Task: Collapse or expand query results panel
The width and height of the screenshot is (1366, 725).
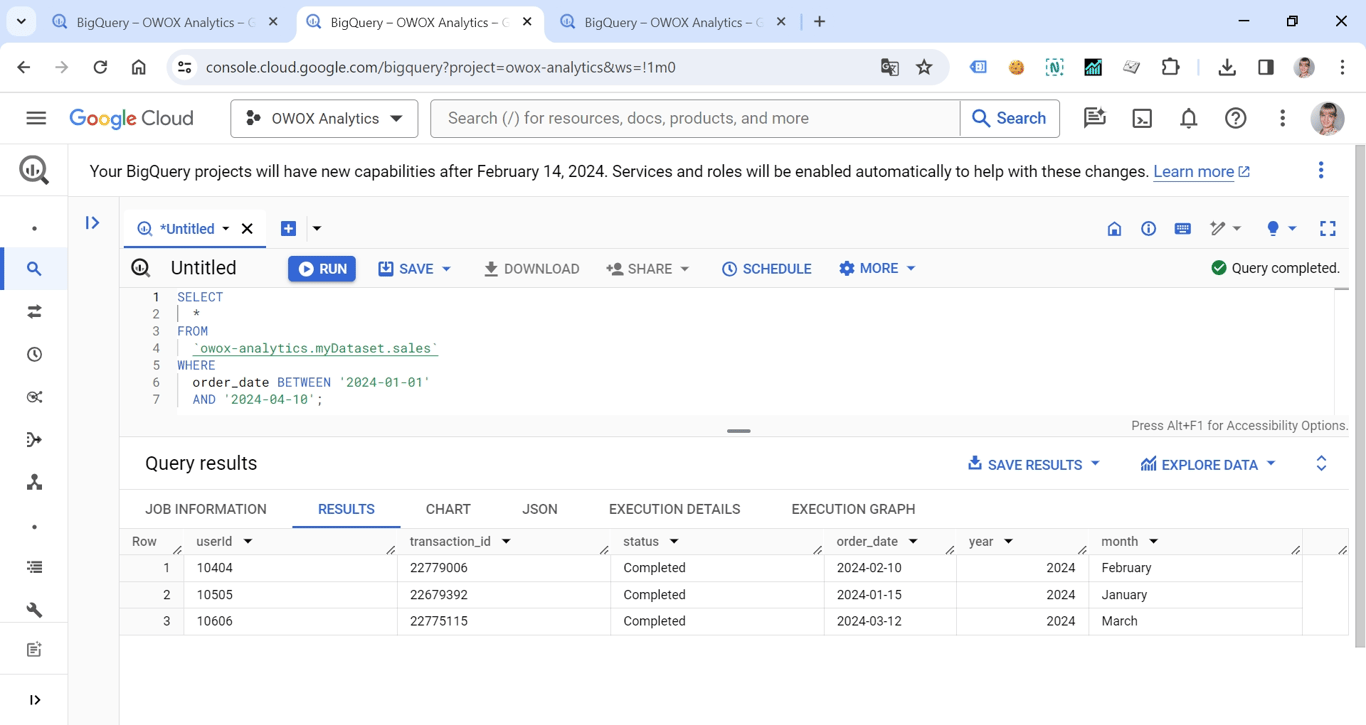Action: (x=1321, y=463)
